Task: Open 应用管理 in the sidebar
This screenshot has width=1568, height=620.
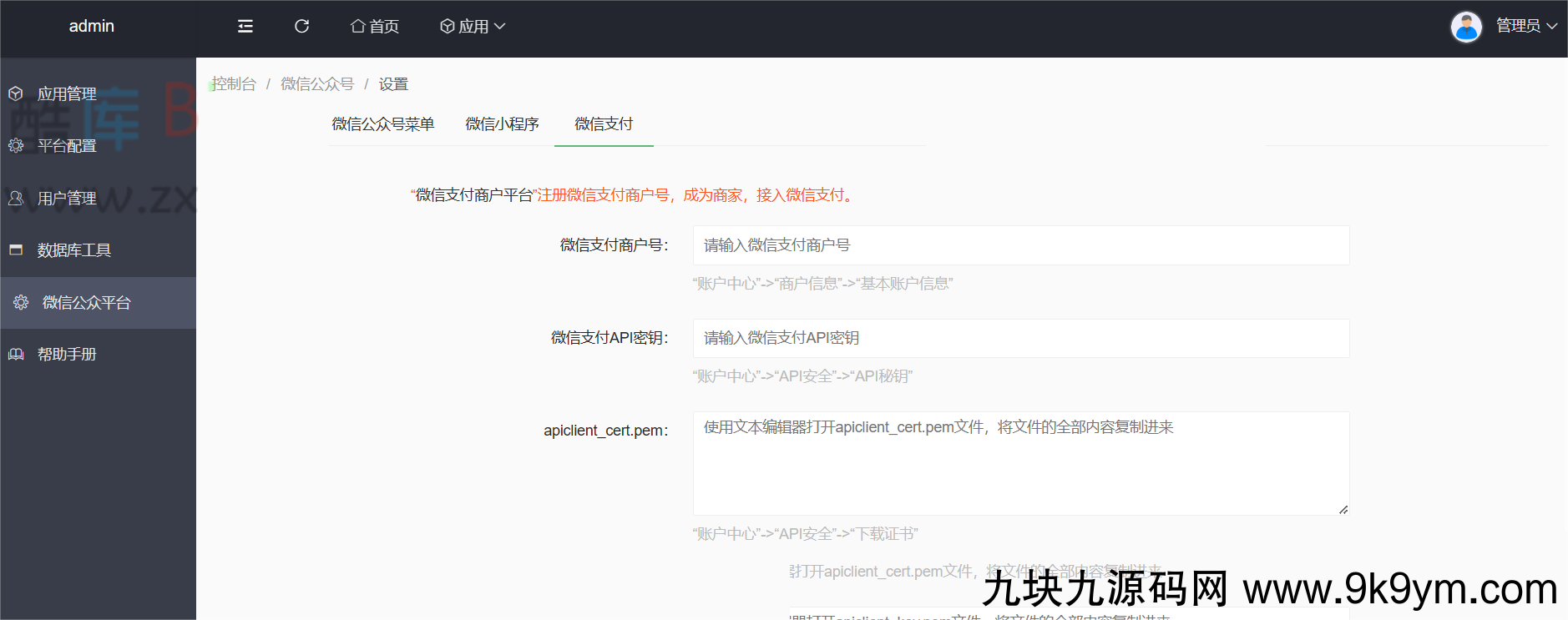Action: tap(98, 93)
